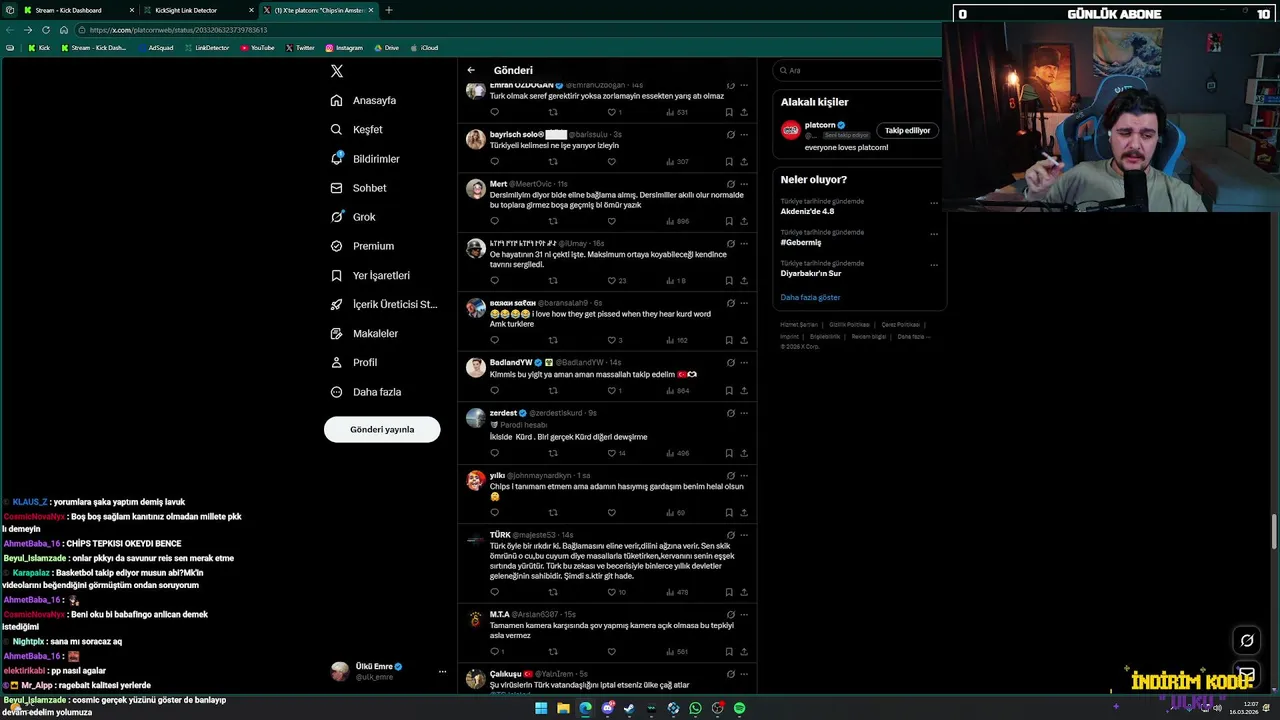1280x720 pixels.
Task: Open more options on TÜRK @majeste53 reply
Action: point(744,535)
